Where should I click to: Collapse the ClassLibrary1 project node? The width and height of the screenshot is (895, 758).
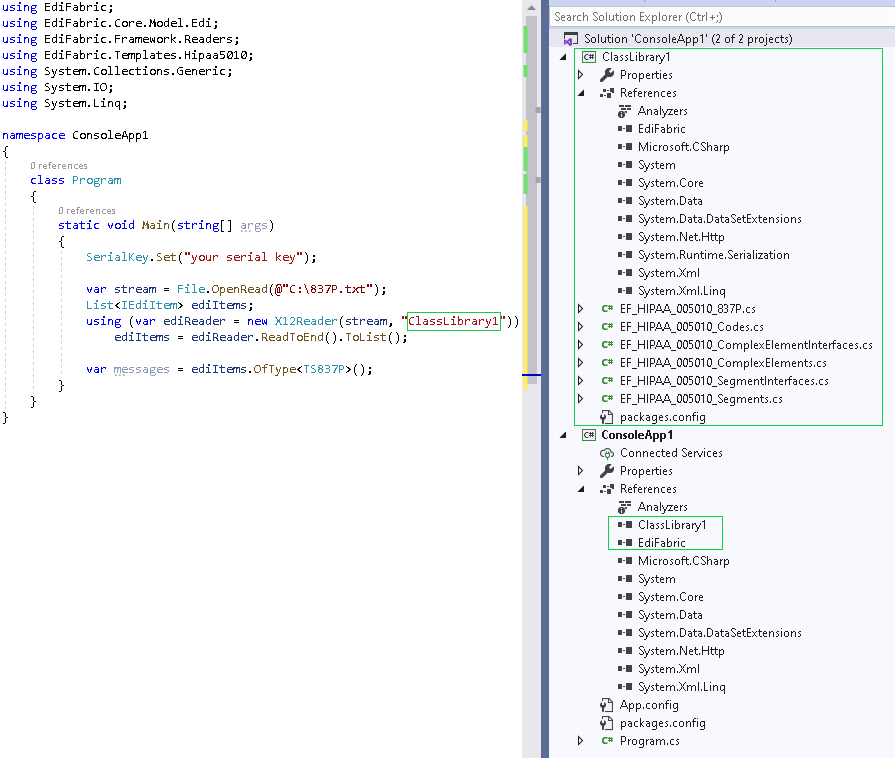pos(563,57)
